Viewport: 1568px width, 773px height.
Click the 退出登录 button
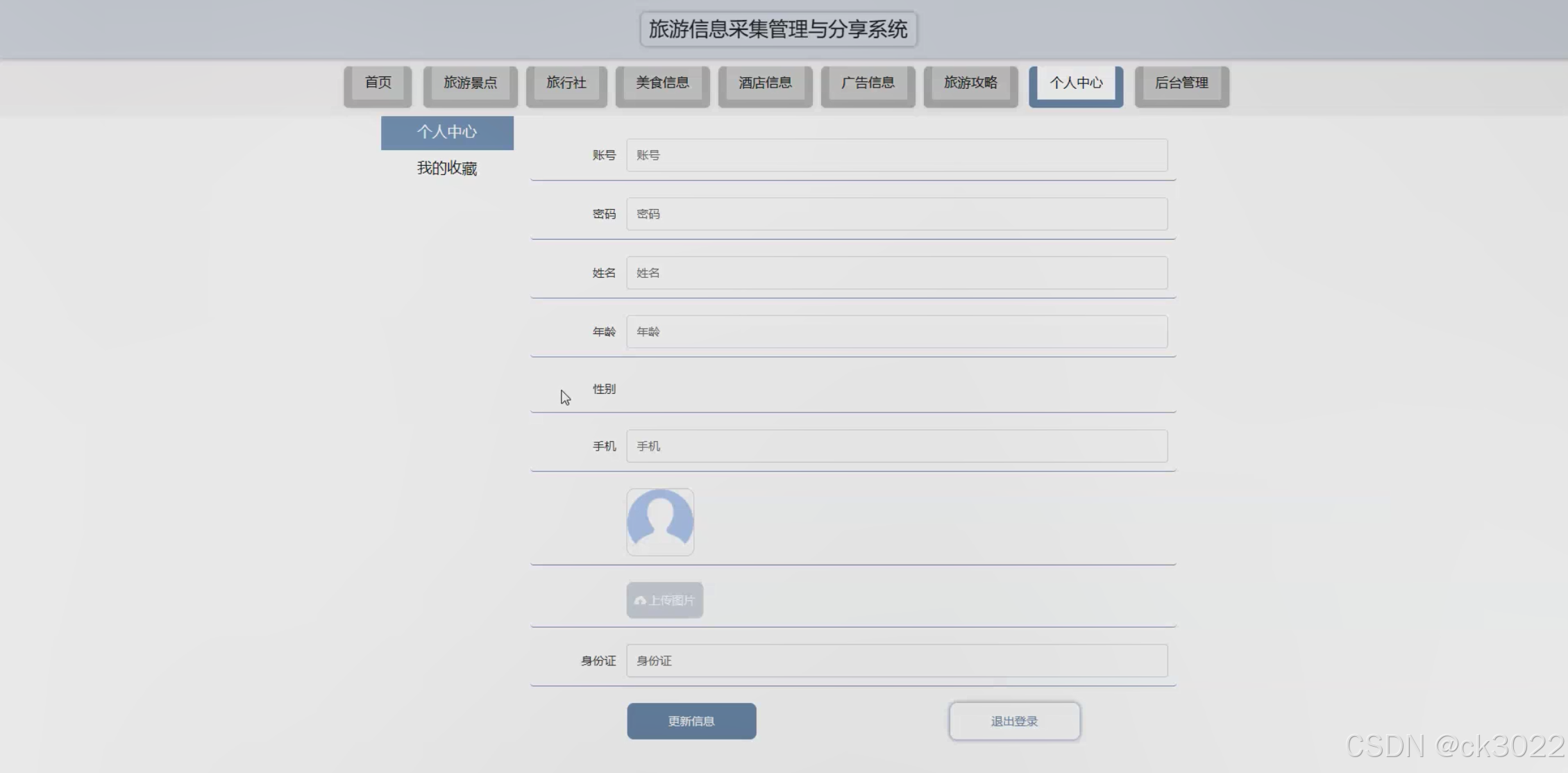[x=1014, y=721]
